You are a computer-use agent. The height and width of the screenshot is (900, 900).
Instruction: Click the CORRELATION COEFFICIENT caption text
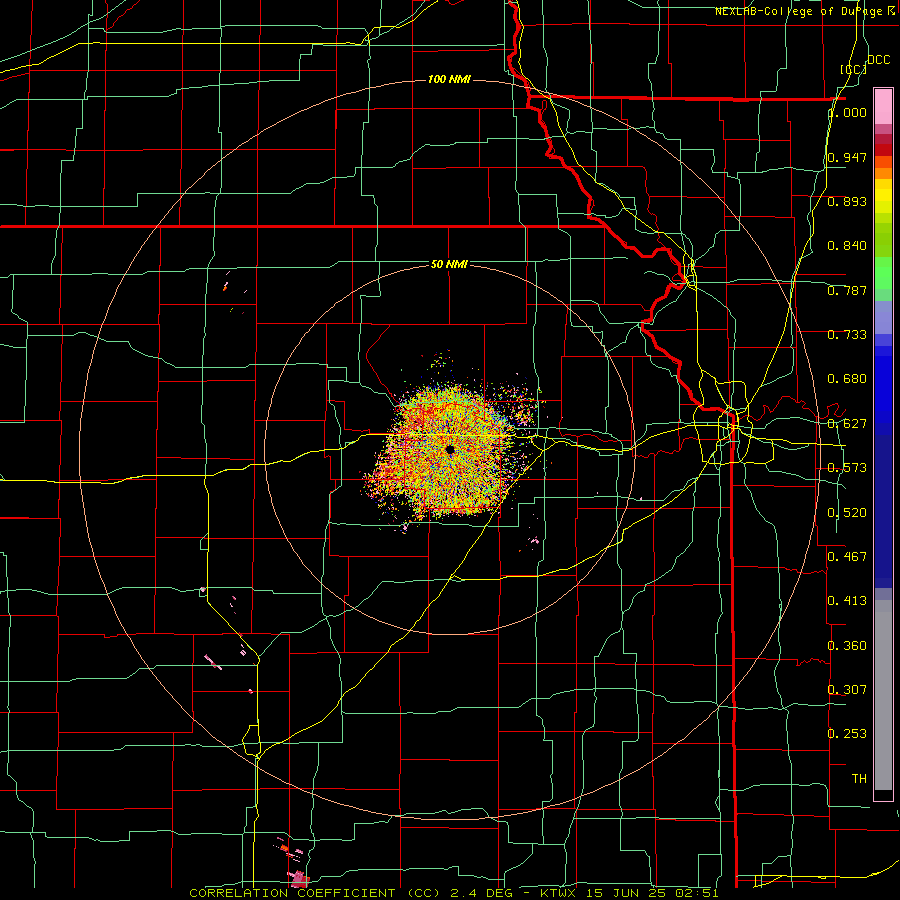[292, 893]
